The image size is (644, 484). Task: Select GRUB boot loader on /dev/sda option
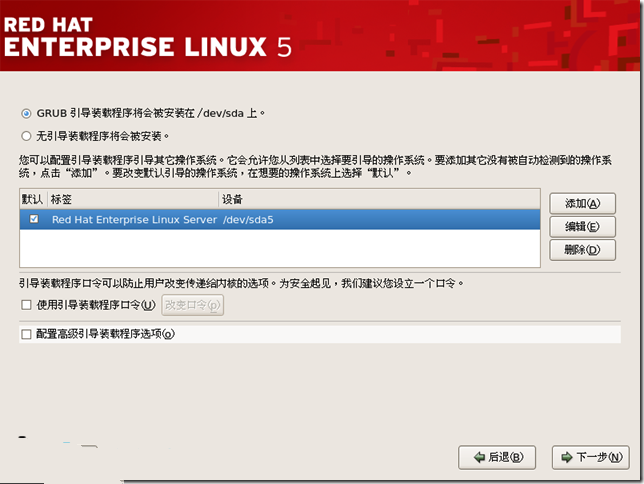click(26, 113)
